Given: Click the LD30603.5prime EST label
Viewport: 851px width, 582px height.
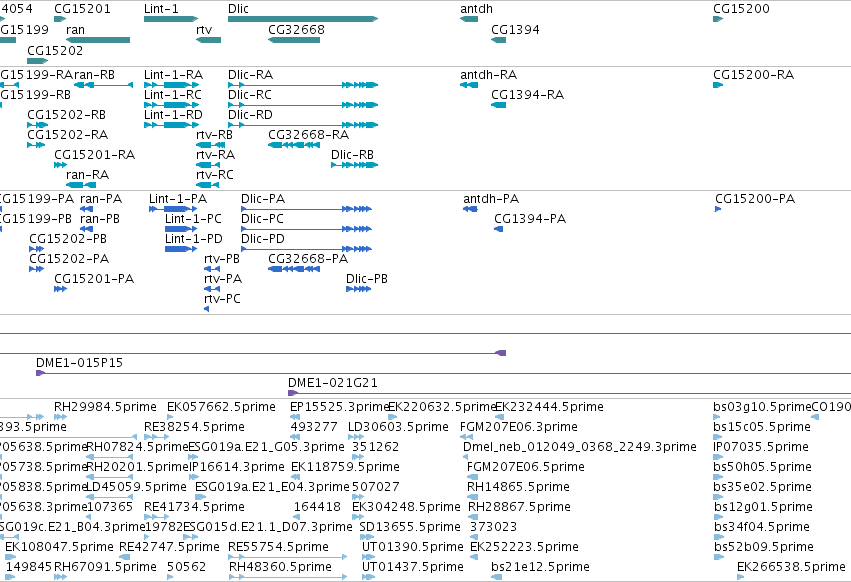Looking at the screenshot, I should tap(398, 427).
